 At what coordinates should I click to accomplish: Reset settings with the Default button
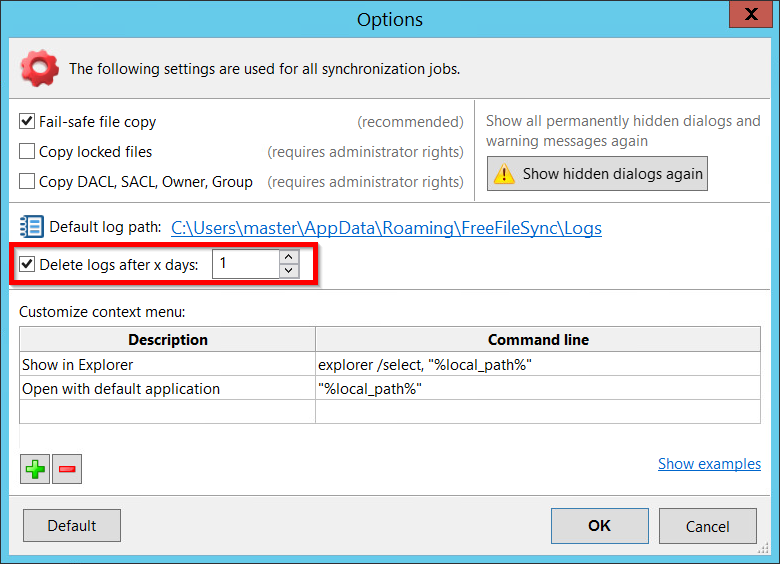pos(72,525)
